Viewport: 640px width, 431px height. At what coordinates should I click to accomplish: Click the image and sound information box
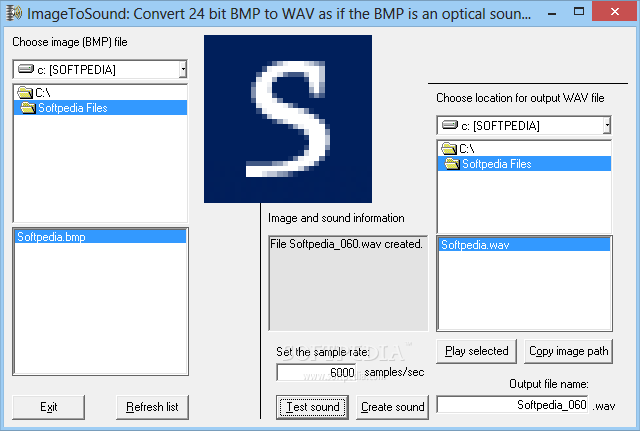coord(348,283)
